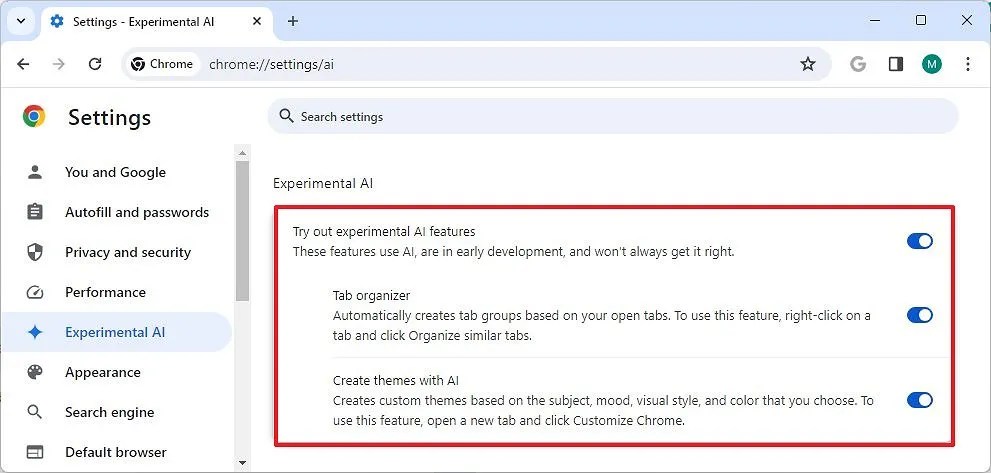991x473 pixels.
Task: Click the magnifier icon for Search engine
Action: point(35,412)
